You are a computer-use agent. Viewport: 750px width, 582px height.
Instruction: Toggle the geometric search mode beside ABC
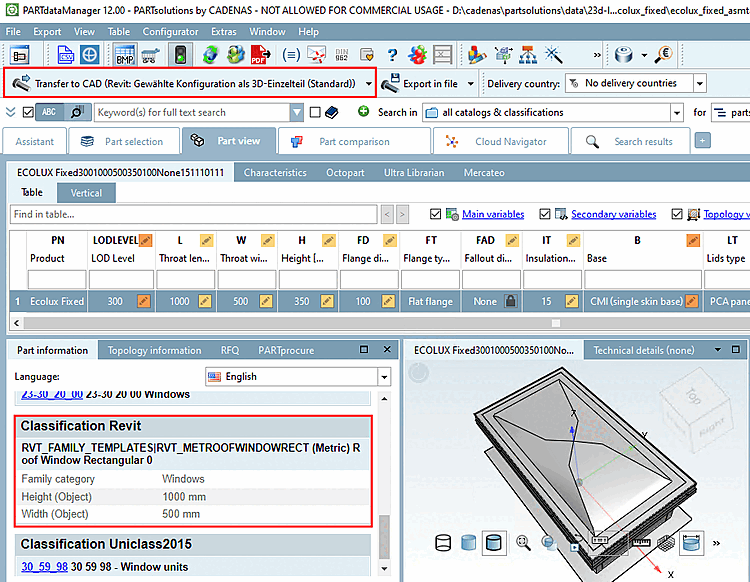coord(77,112)
